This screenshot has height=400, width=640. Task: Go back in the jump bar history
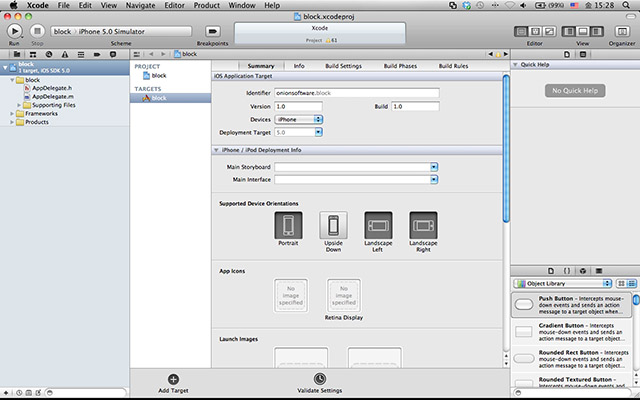[x=151, y=54]
